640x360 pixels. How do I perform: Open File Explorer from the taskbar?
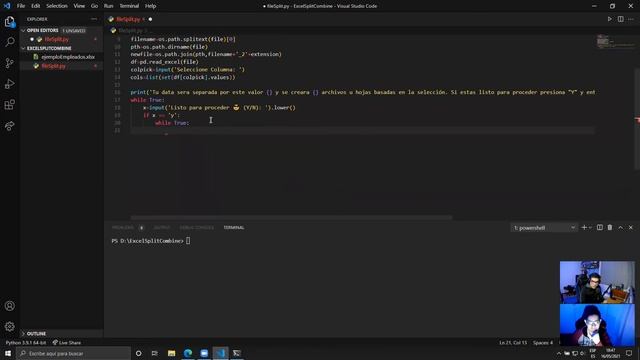[171, 353]
